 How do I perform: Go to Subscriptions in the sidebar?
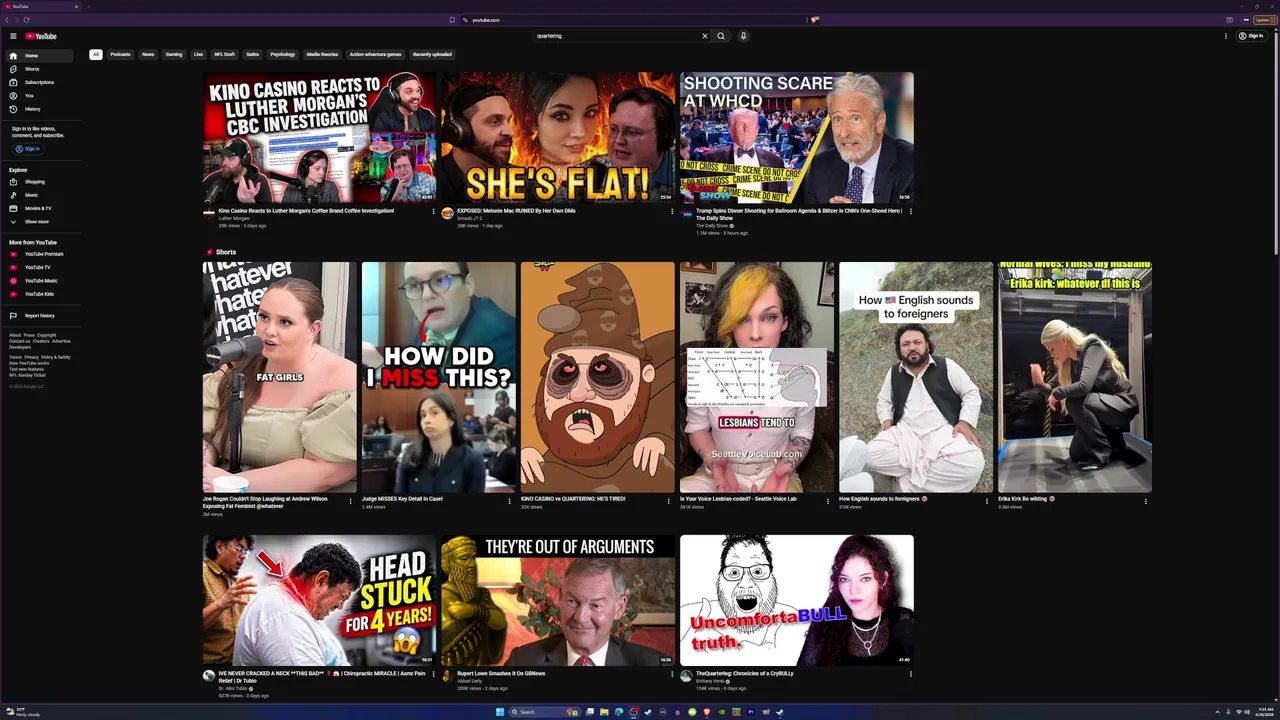tap(39, 82)
